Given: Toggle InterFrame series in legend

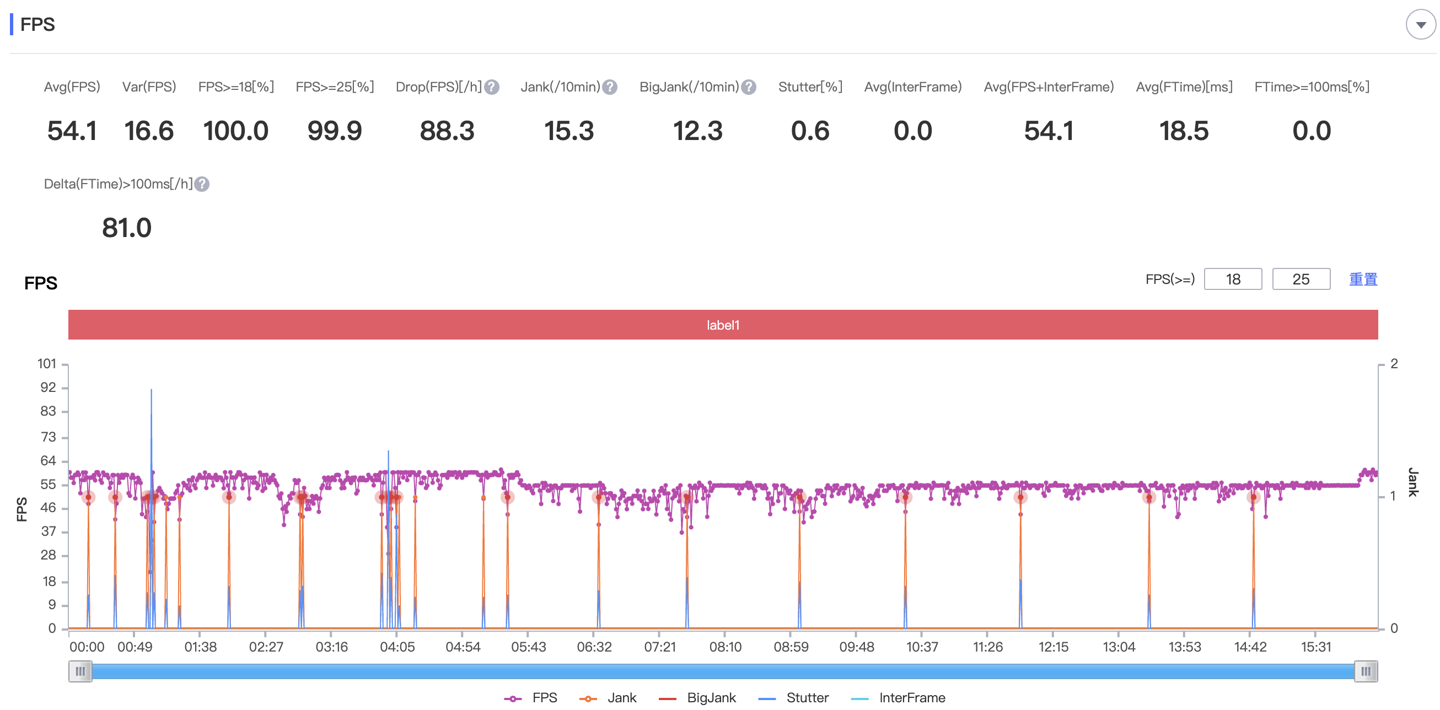Looking at the screenshot, I should [x=897, y=698].
